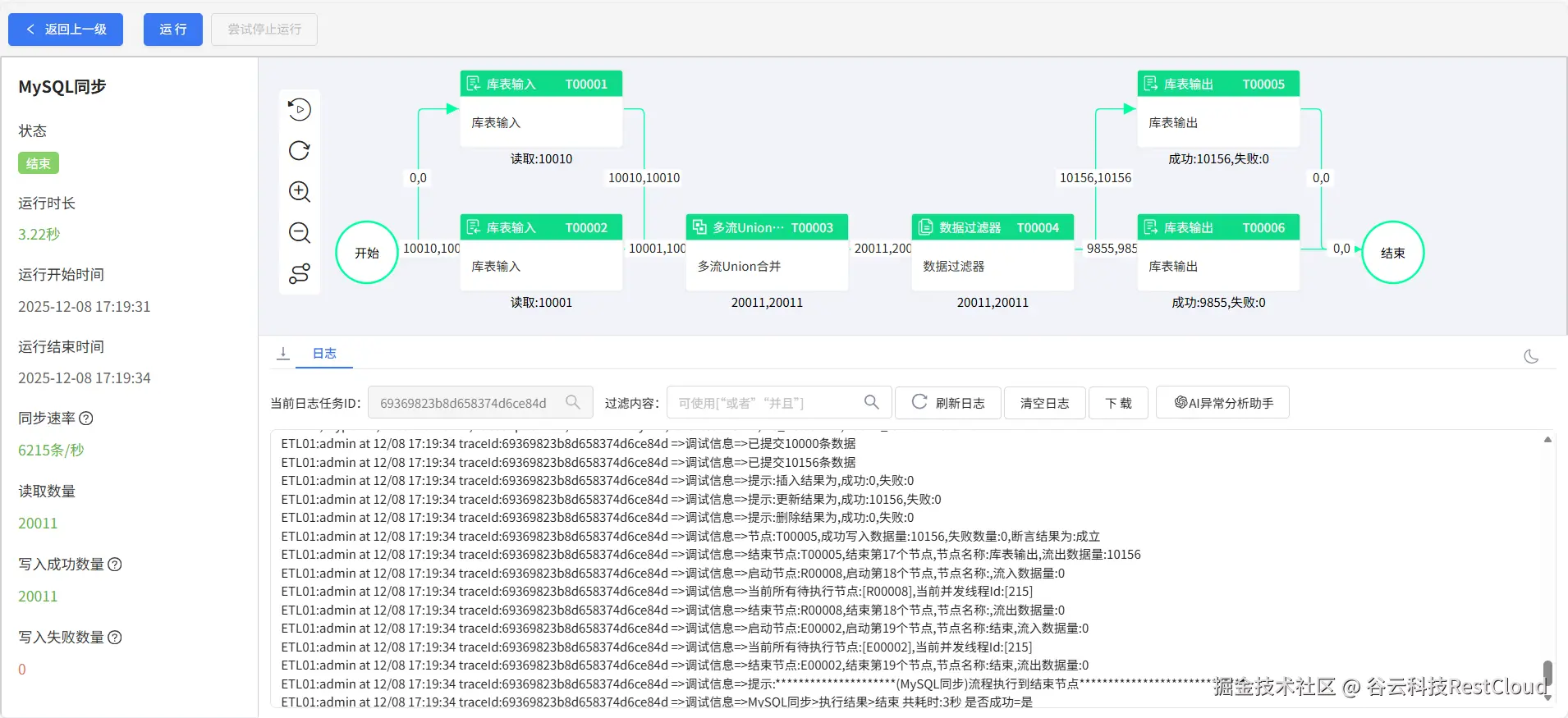Screen dimensions: 1568x718
Task: Click search icon in task ID field
Action: (573, 402)
